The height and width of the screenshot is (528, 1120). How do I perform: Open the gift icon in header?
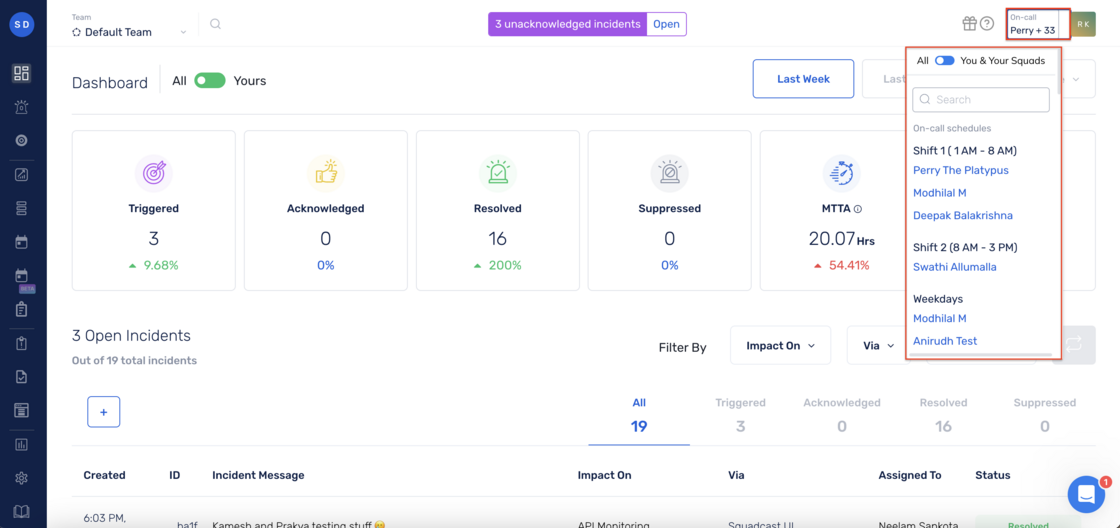969,24
